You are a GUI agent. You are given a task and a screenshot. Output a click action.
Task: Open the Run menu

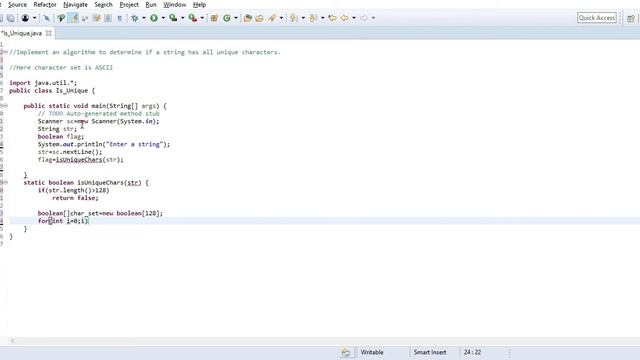(x=151, y=4)
